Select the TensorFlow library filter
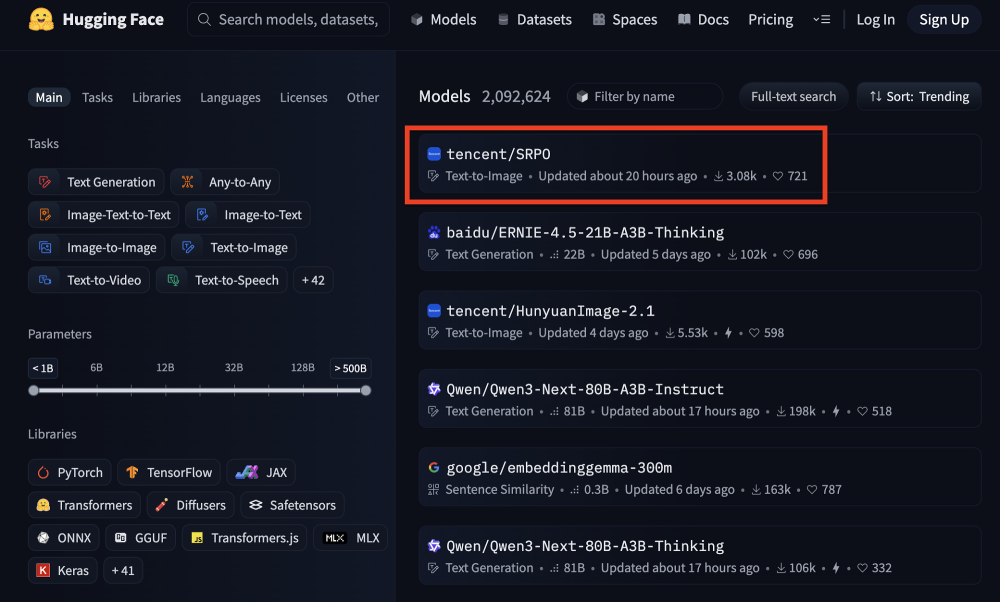Image resolution: width=1000 pixels, height=602 pixels. click(168, 473)
